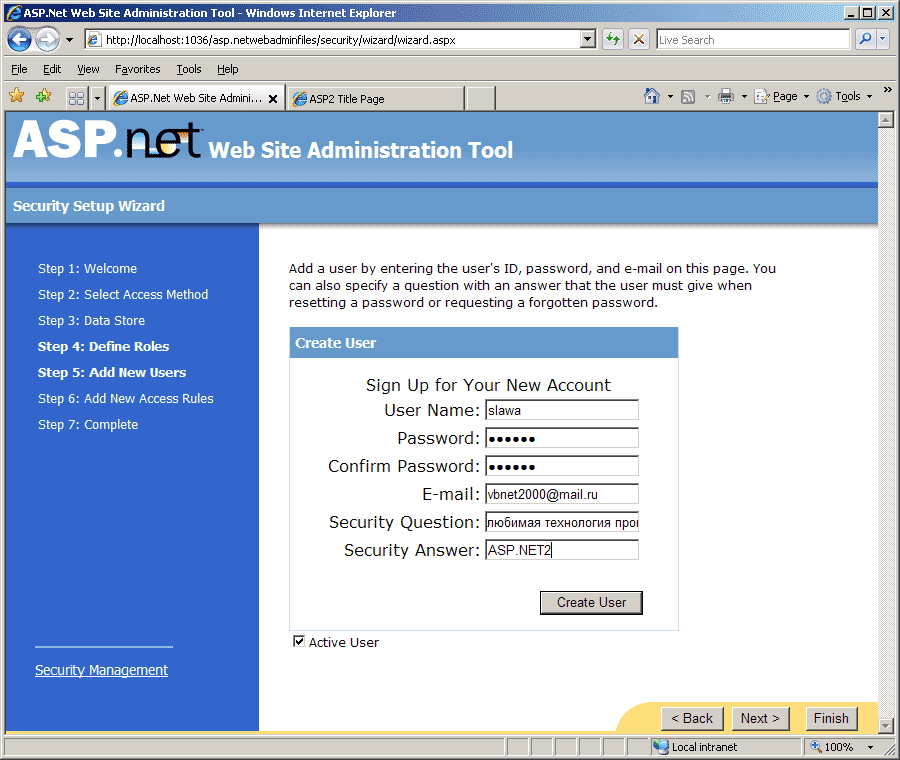900x760 pixels.
Task: Click the Add to Favorites icon
Action: pos(43,96)
